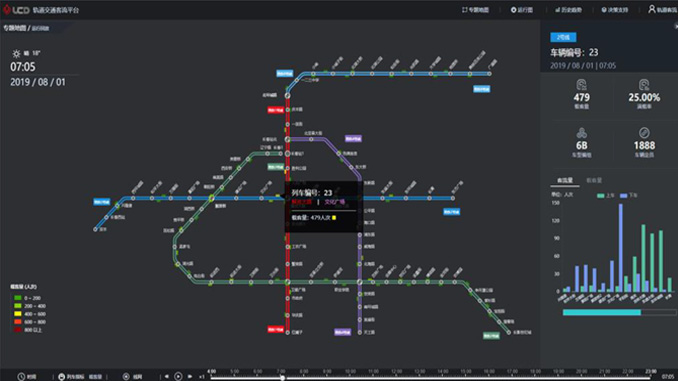
Task: Open the historical trend menu with chart icon
Action: tap(568, 10)
